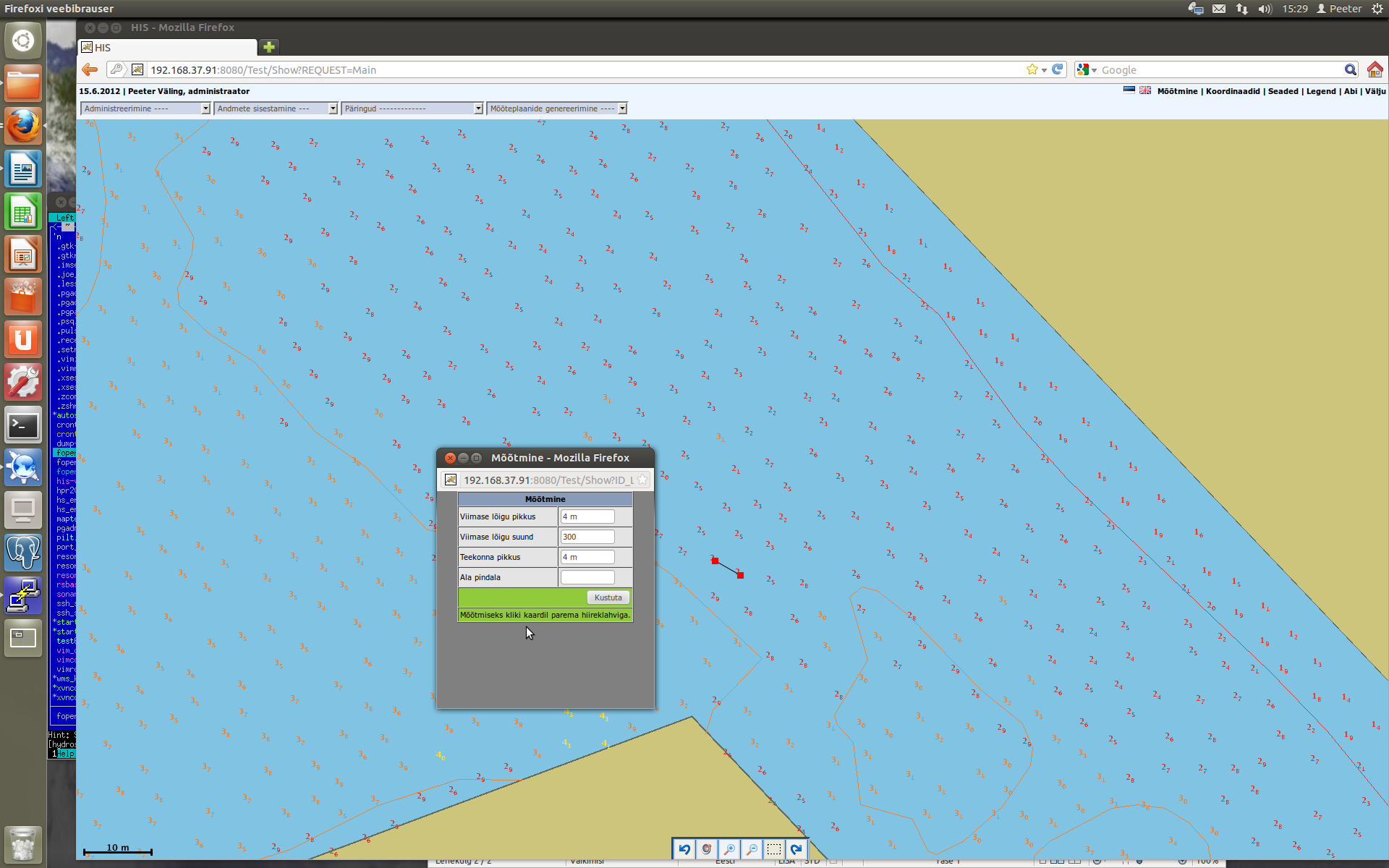Click the Ala pindala input field
1389x868 pixels.
click(x=587, y=577)
